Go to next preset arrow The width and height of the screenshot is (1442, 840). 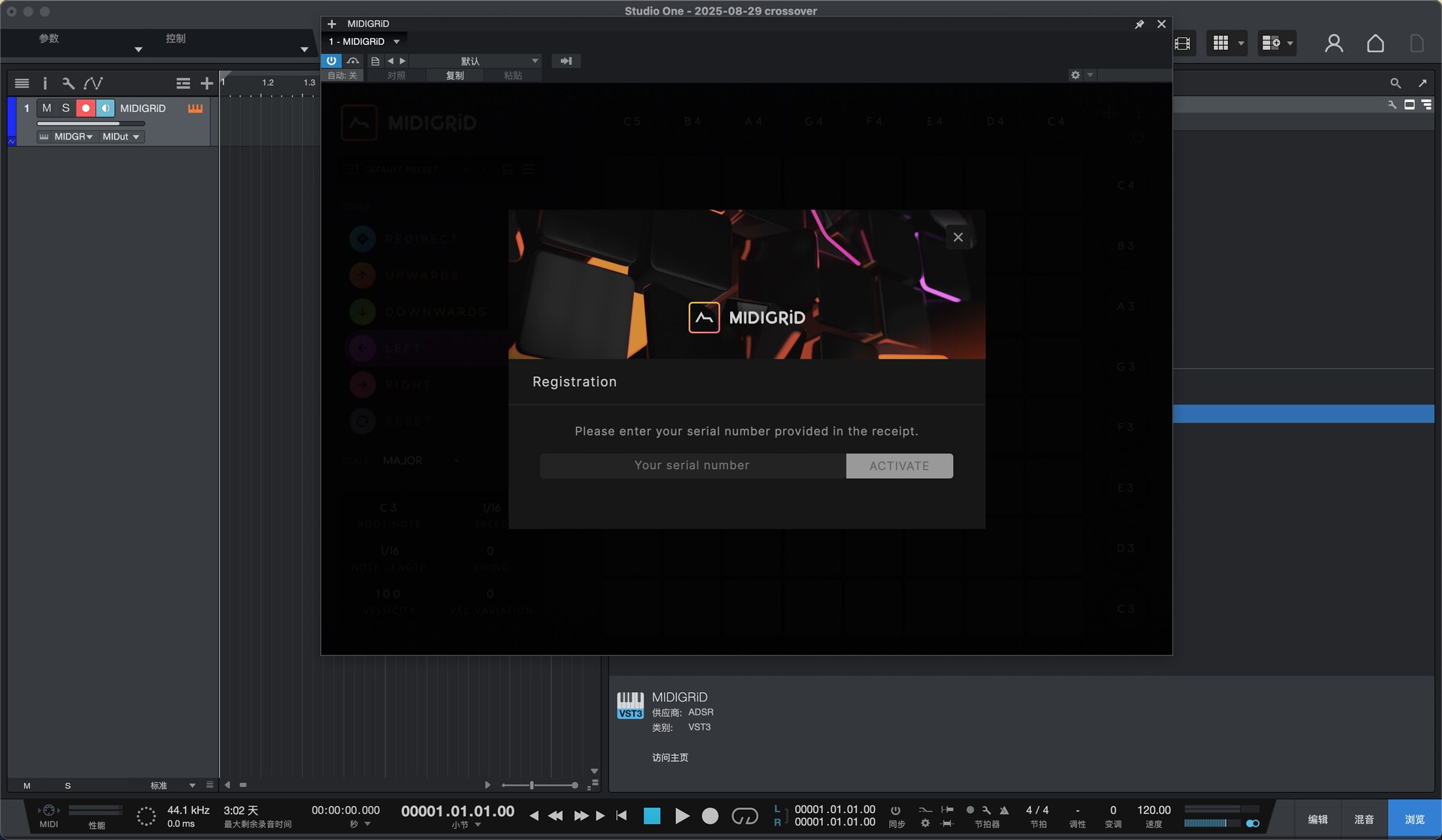(403, 61)
